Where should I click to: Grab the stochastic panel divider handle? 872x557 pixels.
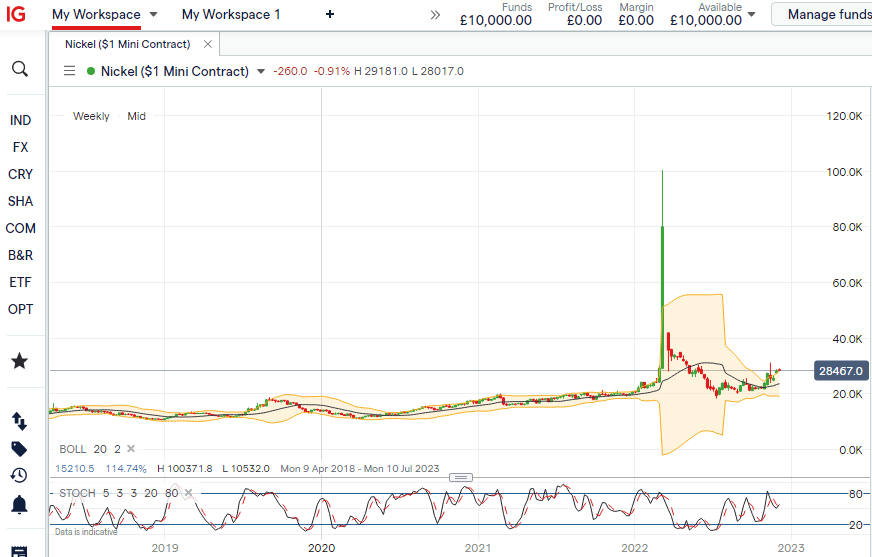click(460, 478)
